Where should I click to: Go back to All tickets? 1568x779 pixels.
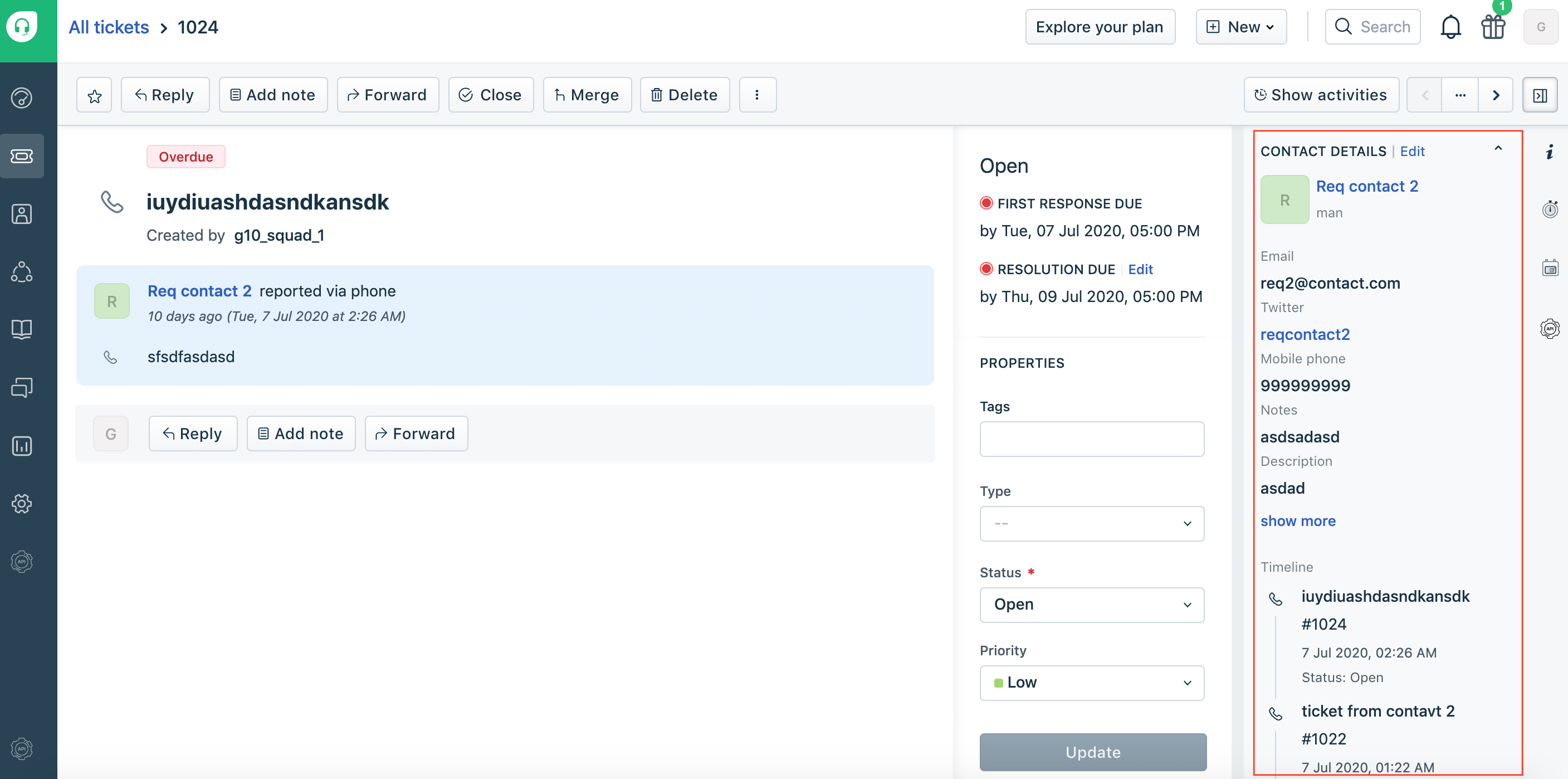pos(109,27)
